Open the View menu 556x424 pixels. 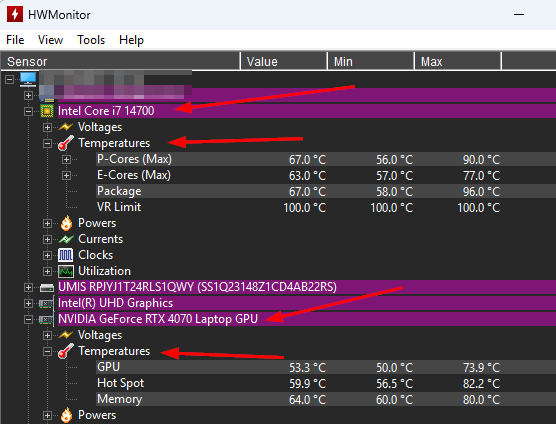pyautogui.click(x=50, y=40)
